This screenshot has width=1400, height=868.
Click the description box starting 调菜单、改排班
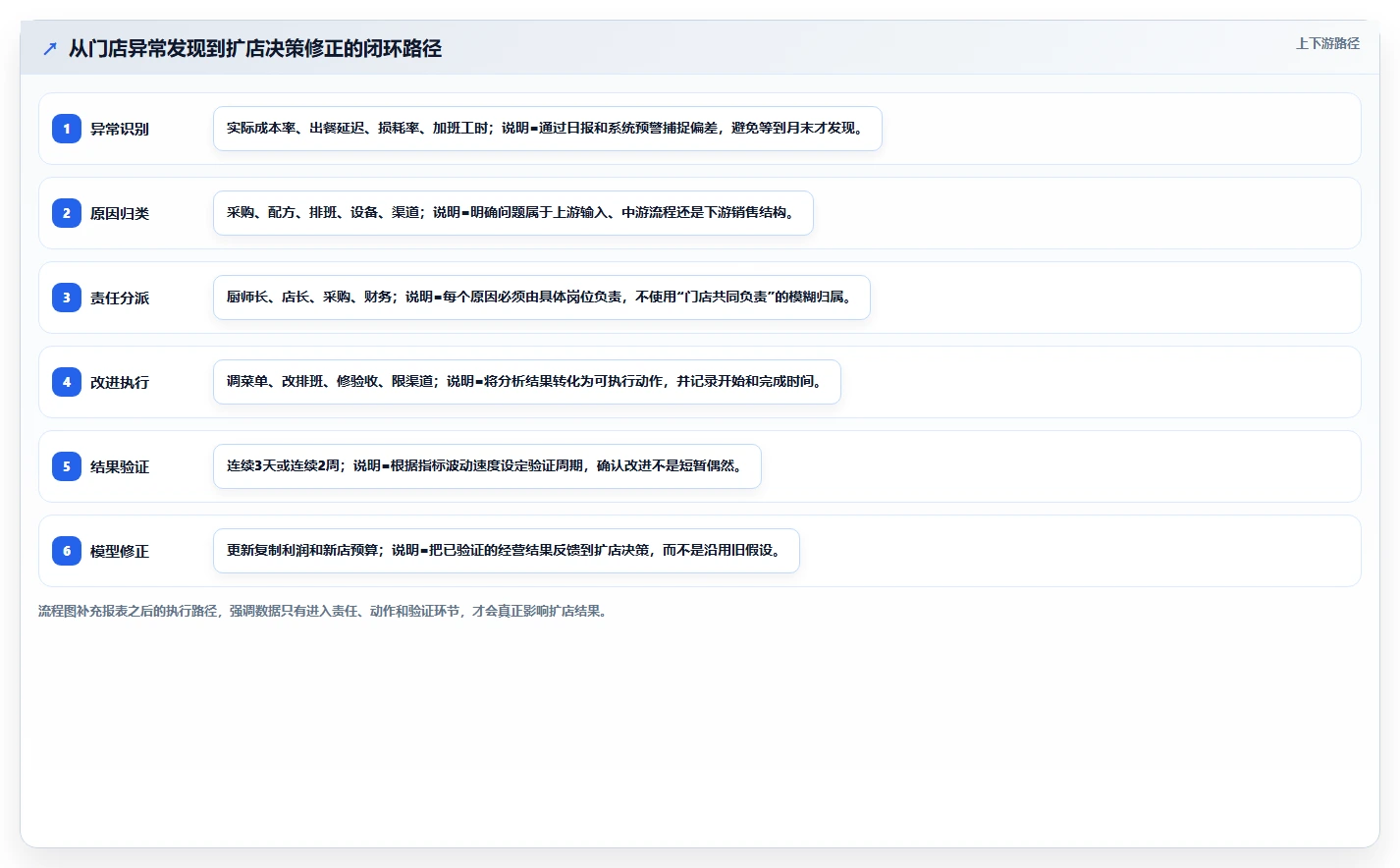[527, 382]
